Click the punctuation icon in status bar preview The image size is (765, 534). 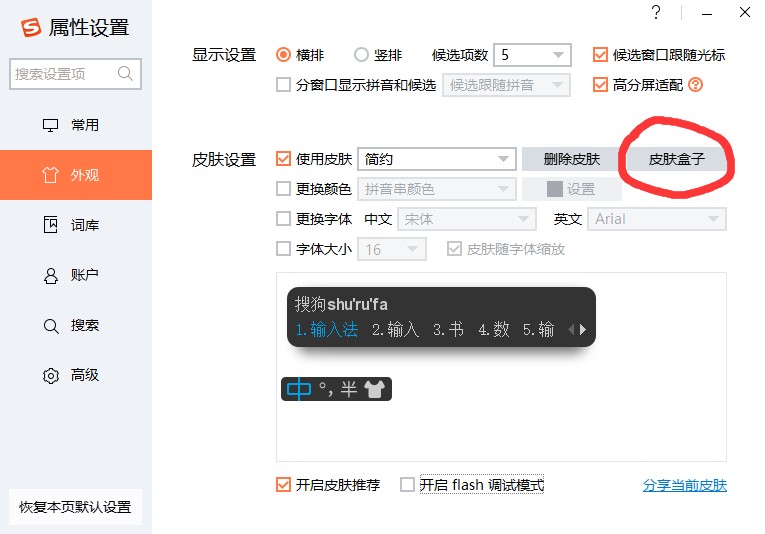[x=325, y=389]
